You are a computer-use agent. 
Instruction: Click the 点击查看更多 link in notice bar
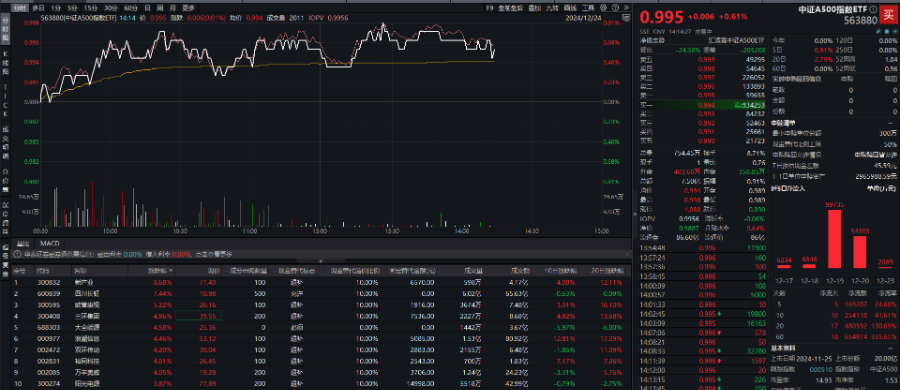point(214,254)
